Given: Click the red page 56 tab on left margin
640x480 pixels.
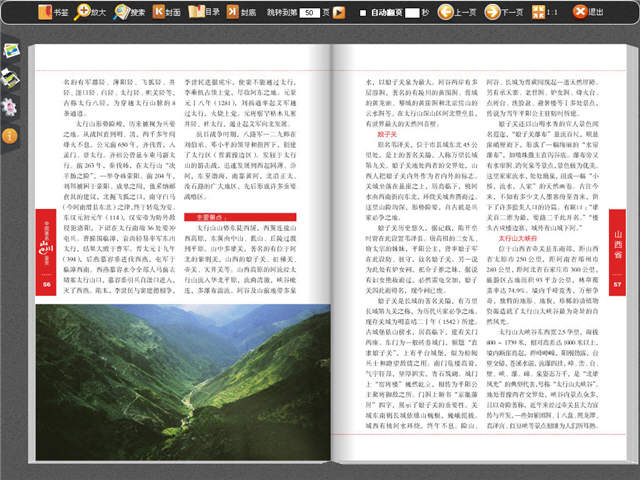Looking at the screenshot, I should click(46, 252).
